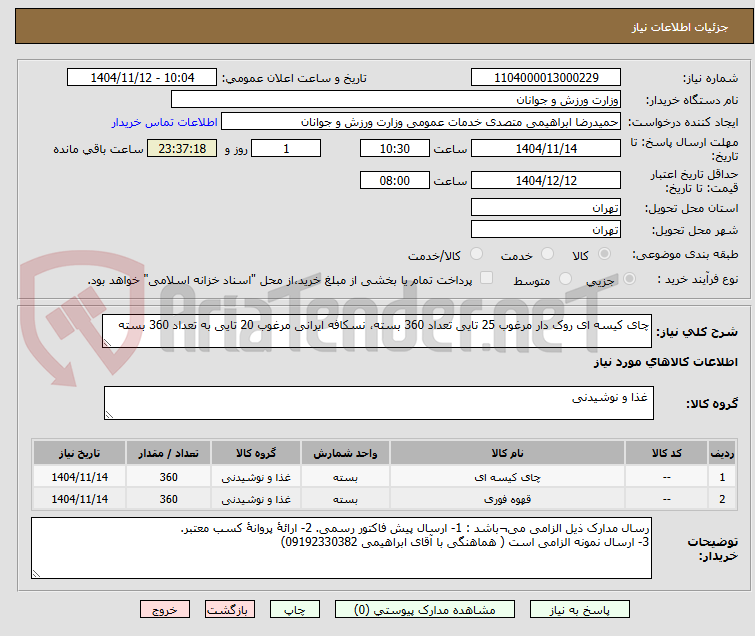Click the 'نام کالا' column header

tap(508, 453)
